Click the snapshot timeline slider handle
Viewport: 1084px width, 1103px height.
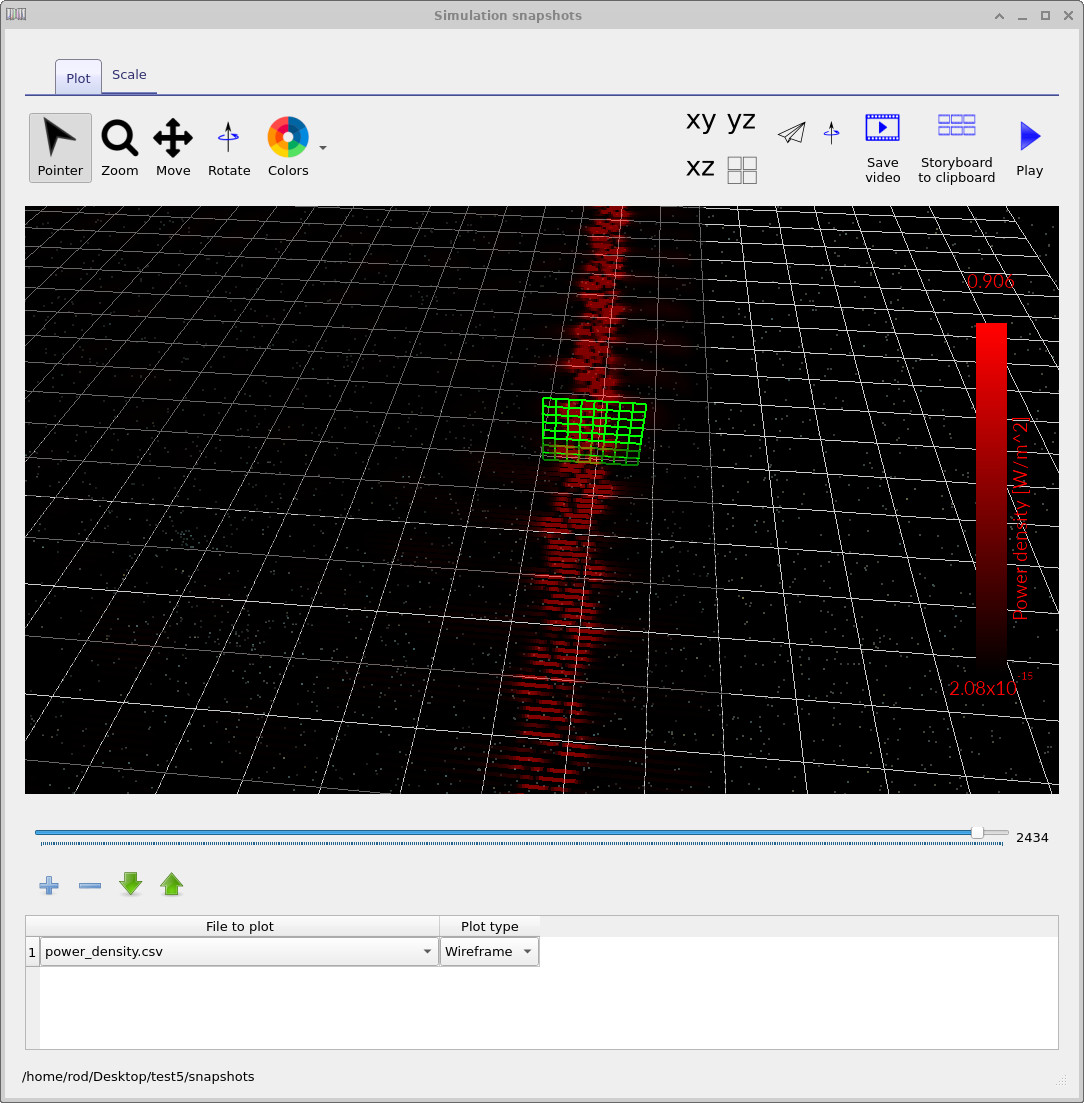click(x=979, y=832)
